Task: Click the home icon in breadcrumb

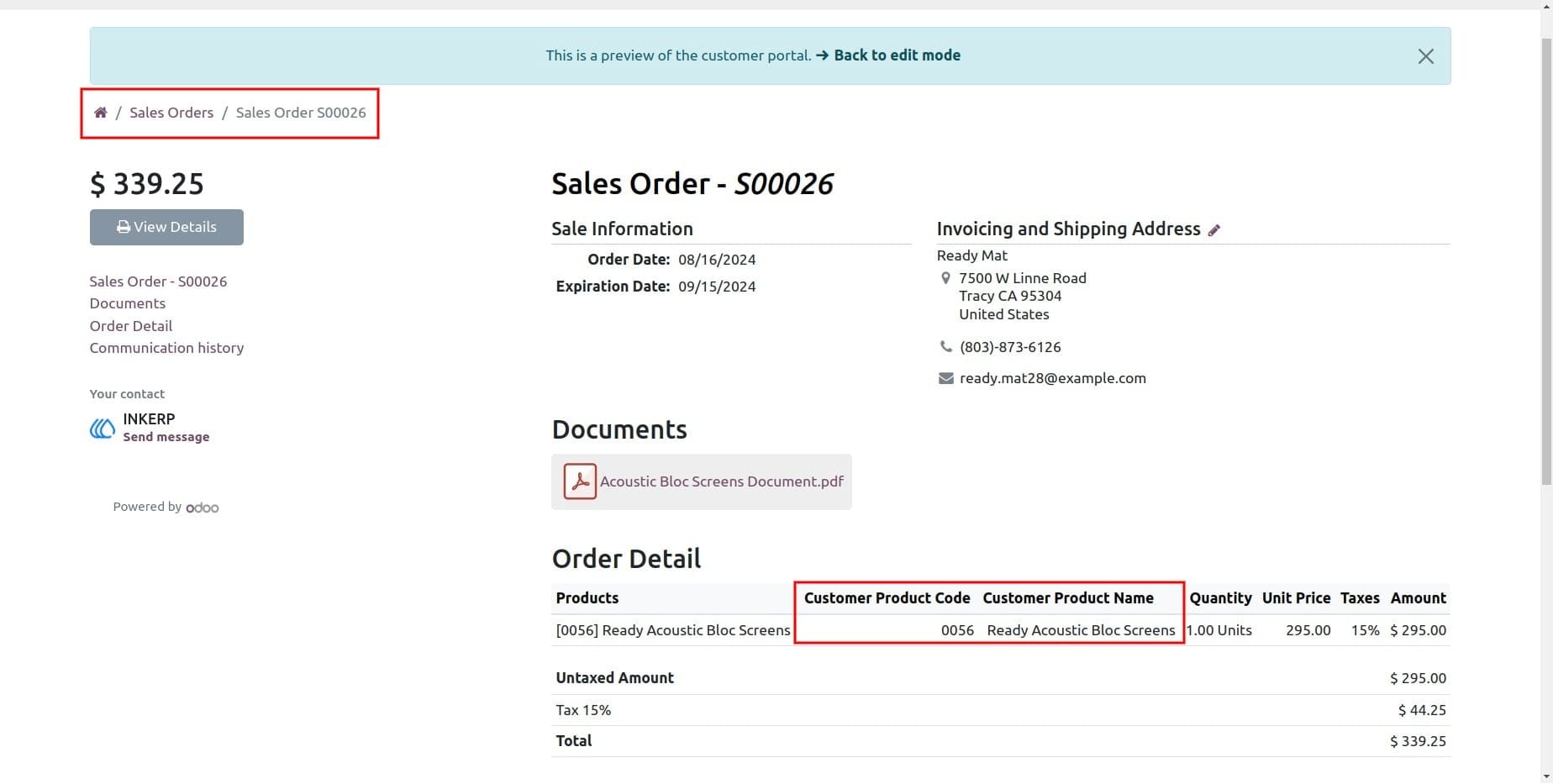Action: pyautogui.click(x=101, y=113)
